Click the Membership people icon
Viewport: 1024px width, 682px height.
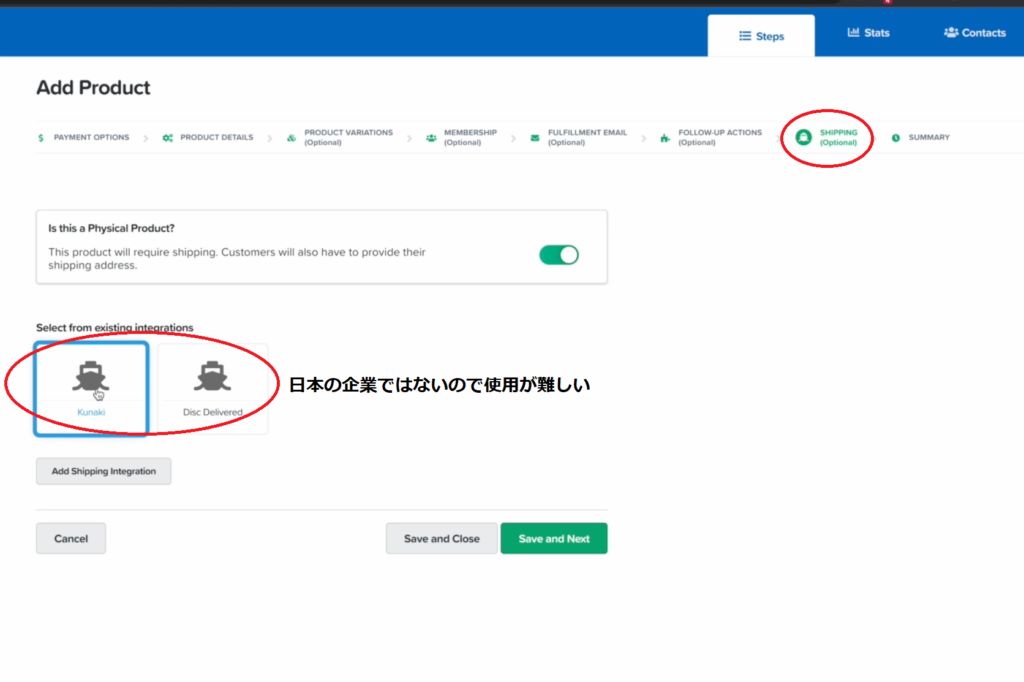(431, 138)
